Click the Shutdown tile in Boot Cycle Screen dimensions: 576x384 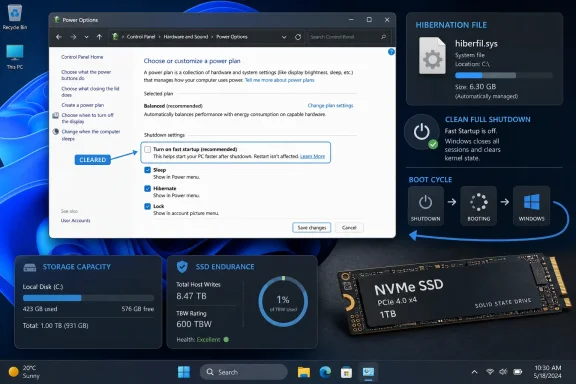425,206
